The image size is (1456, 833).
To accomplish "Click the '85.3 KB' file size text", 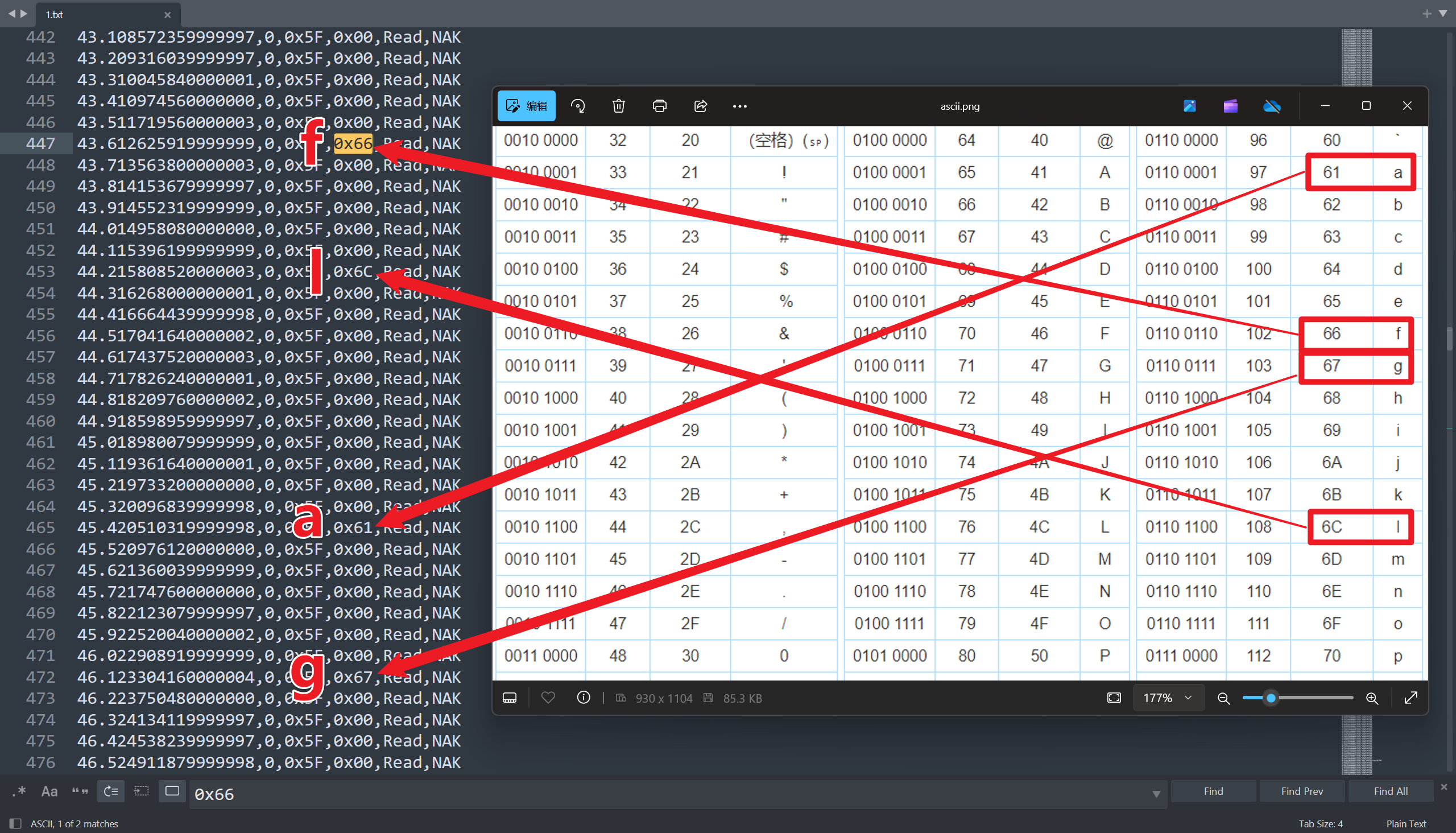I will tap(742, 699).
